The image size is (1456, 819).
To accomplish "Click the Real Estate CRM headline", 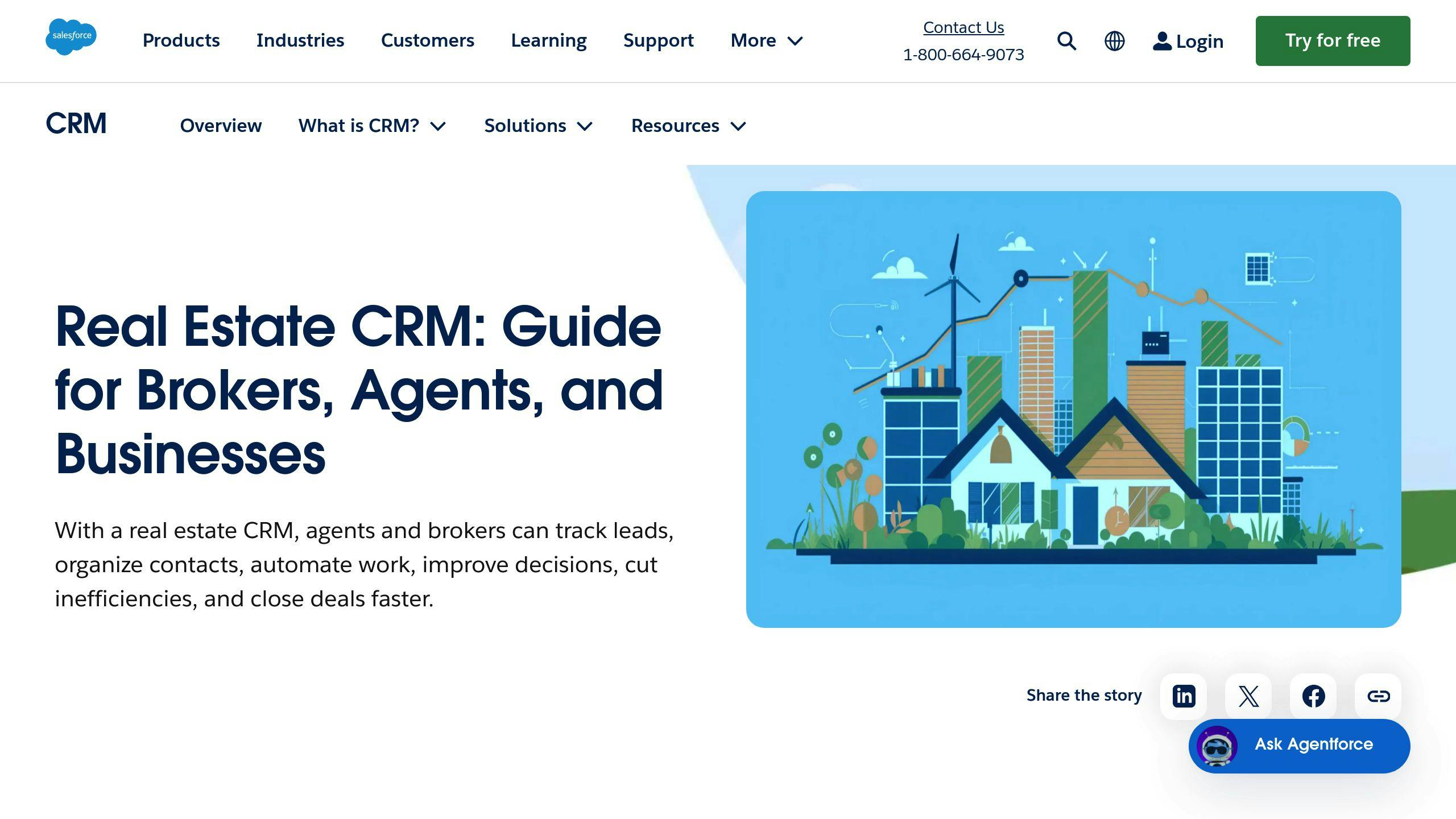I will 359,390.
